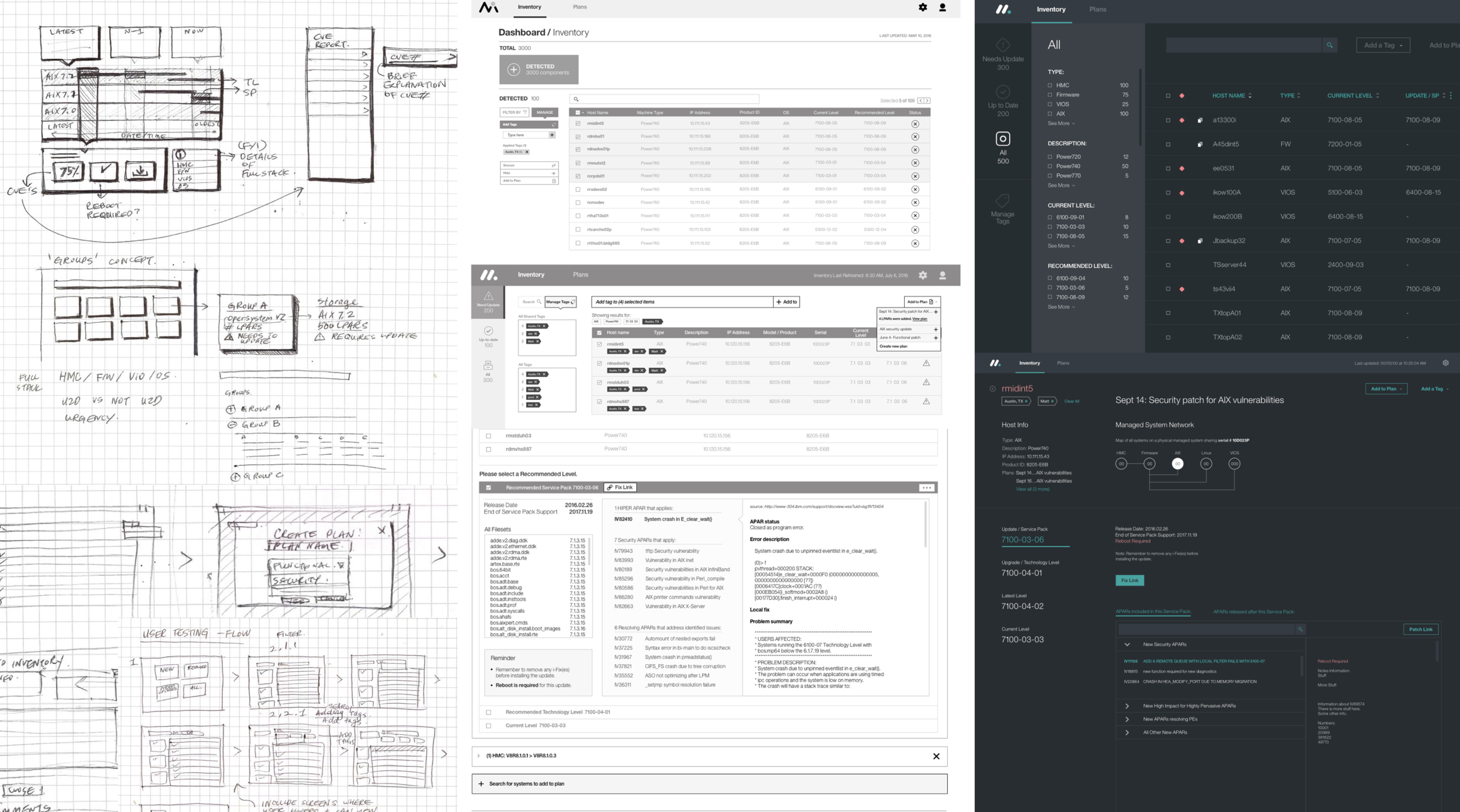
Task: Open Manage Tags sidebar icon
Action: coord(1003,201)
